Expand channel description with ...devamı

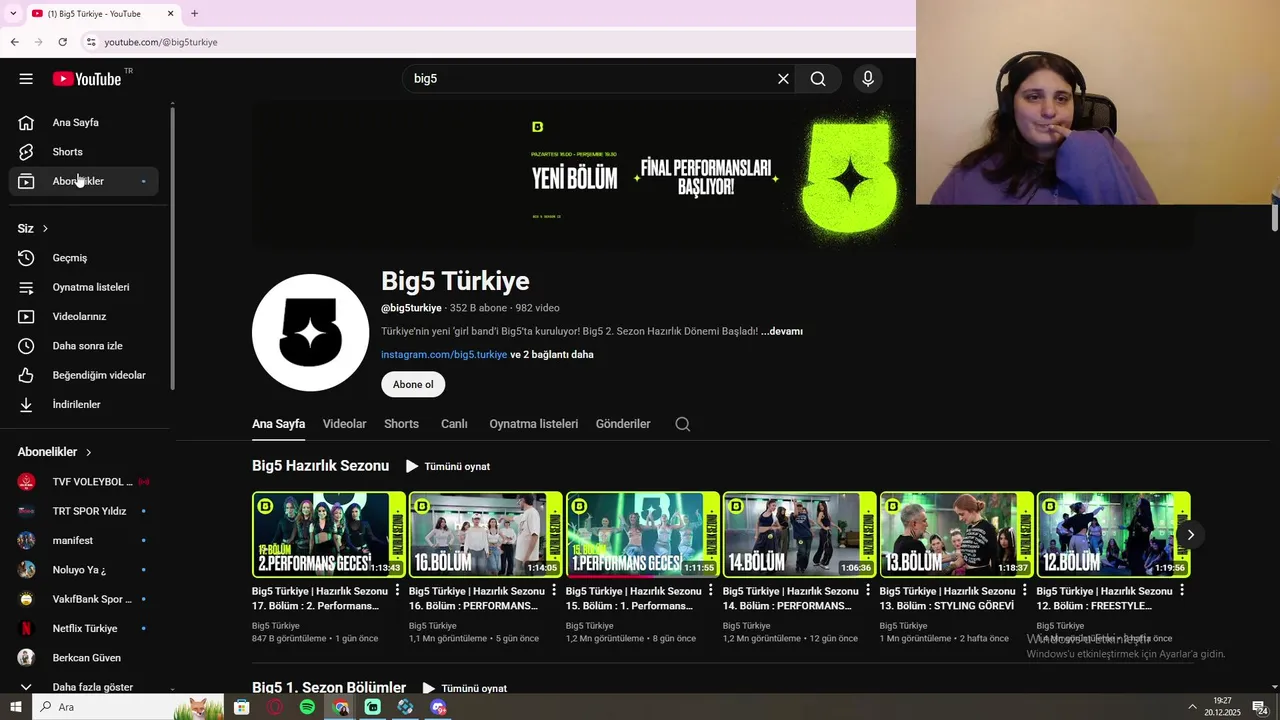pyautogui.click(x=782, y=331)
